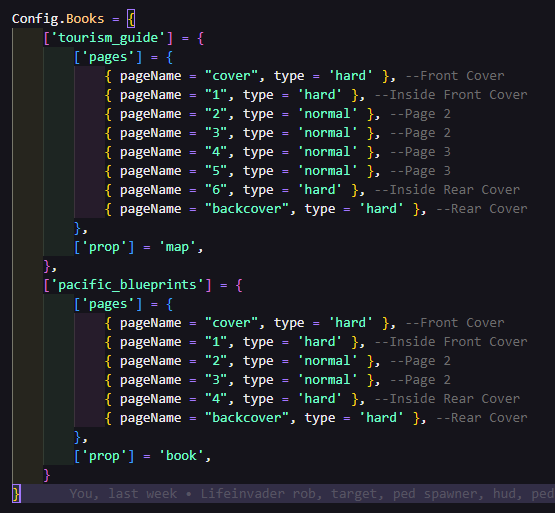Click the highlighted closing brace on last line
Image resolution: width=555 pixels, height=513 pixels.
16,494
